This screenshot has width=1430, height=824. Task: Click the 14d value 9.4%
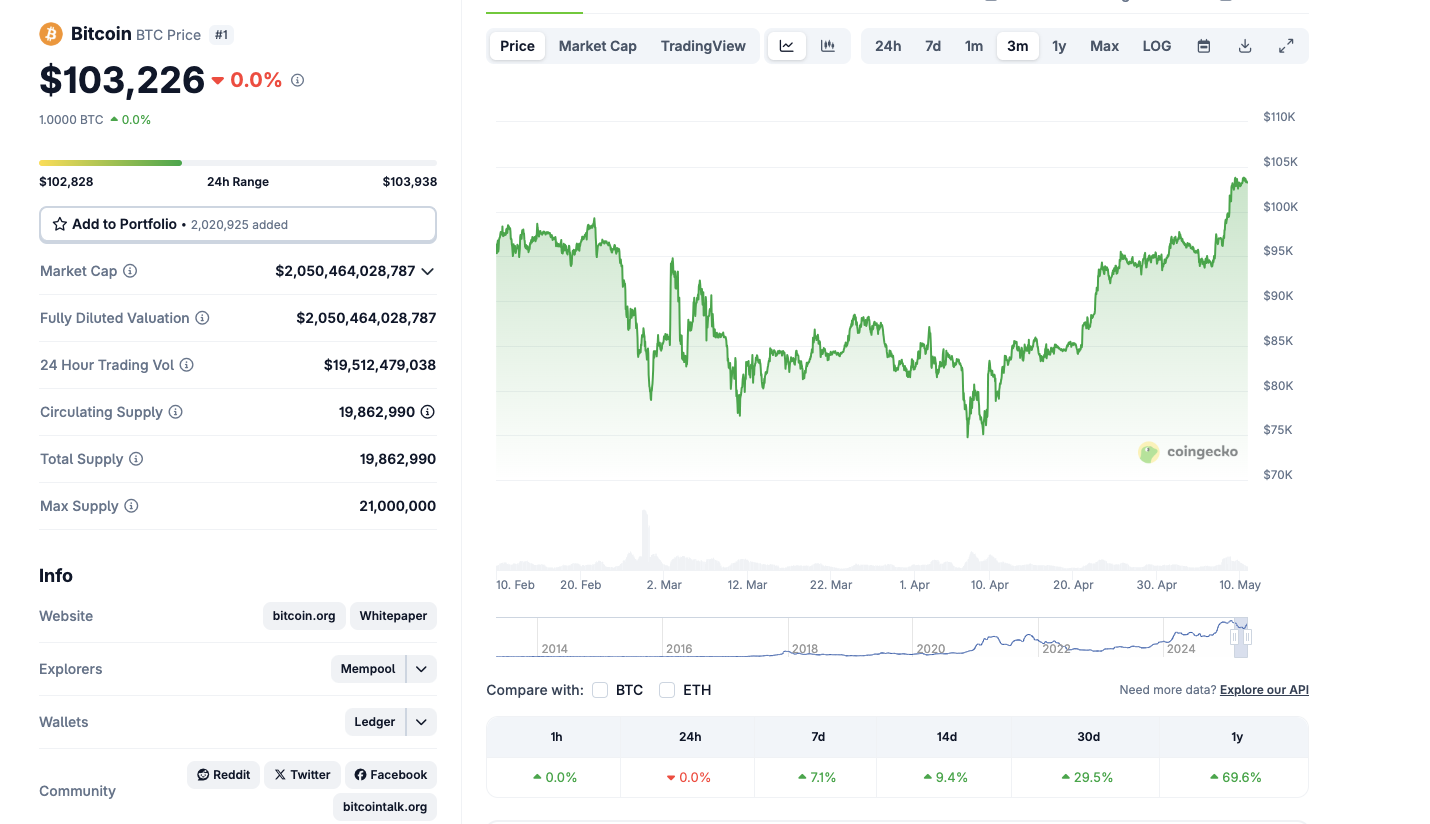pos(946,777)
